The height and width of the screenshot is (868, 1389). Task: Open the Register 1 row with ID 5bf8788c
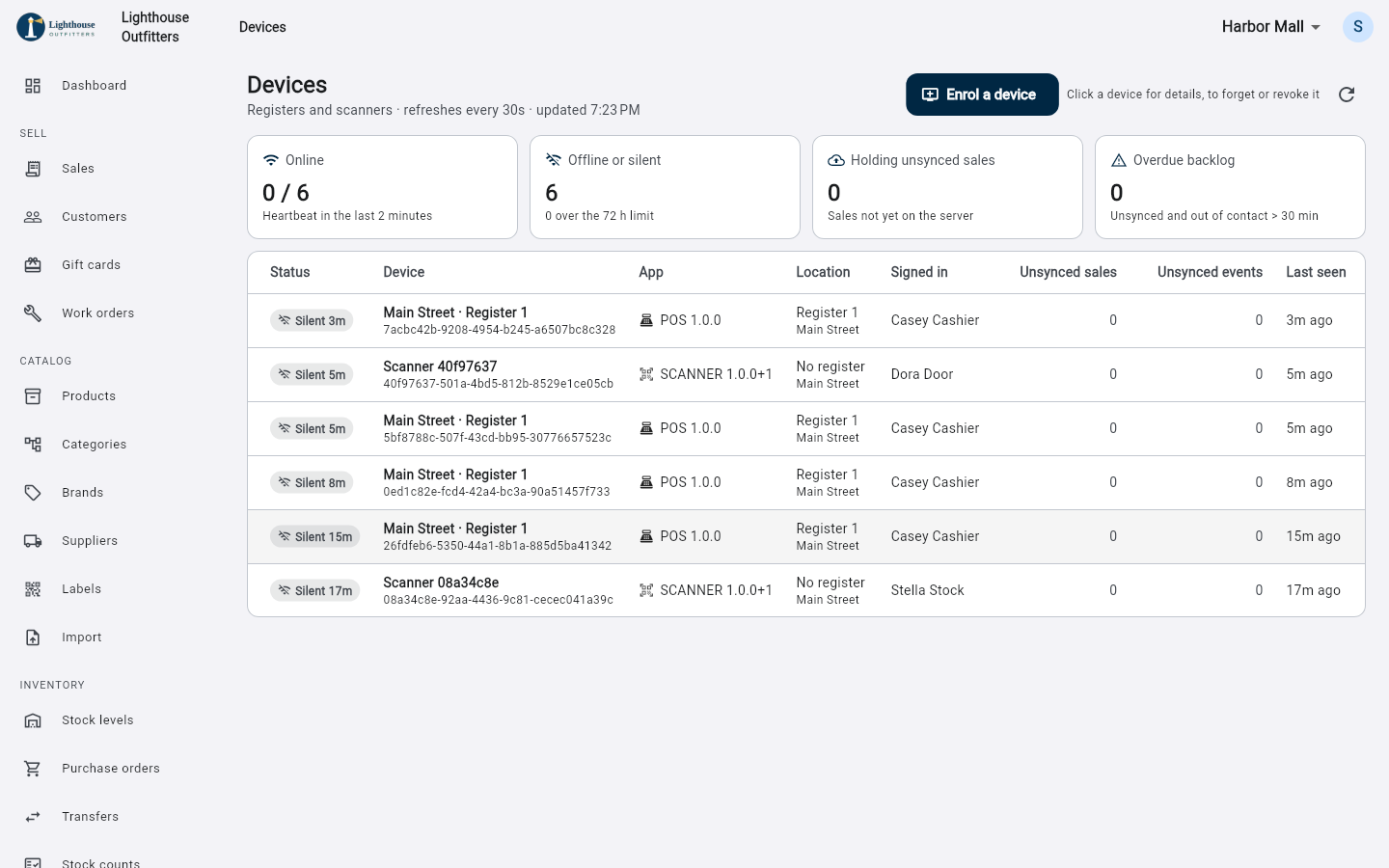pos(806,428)
